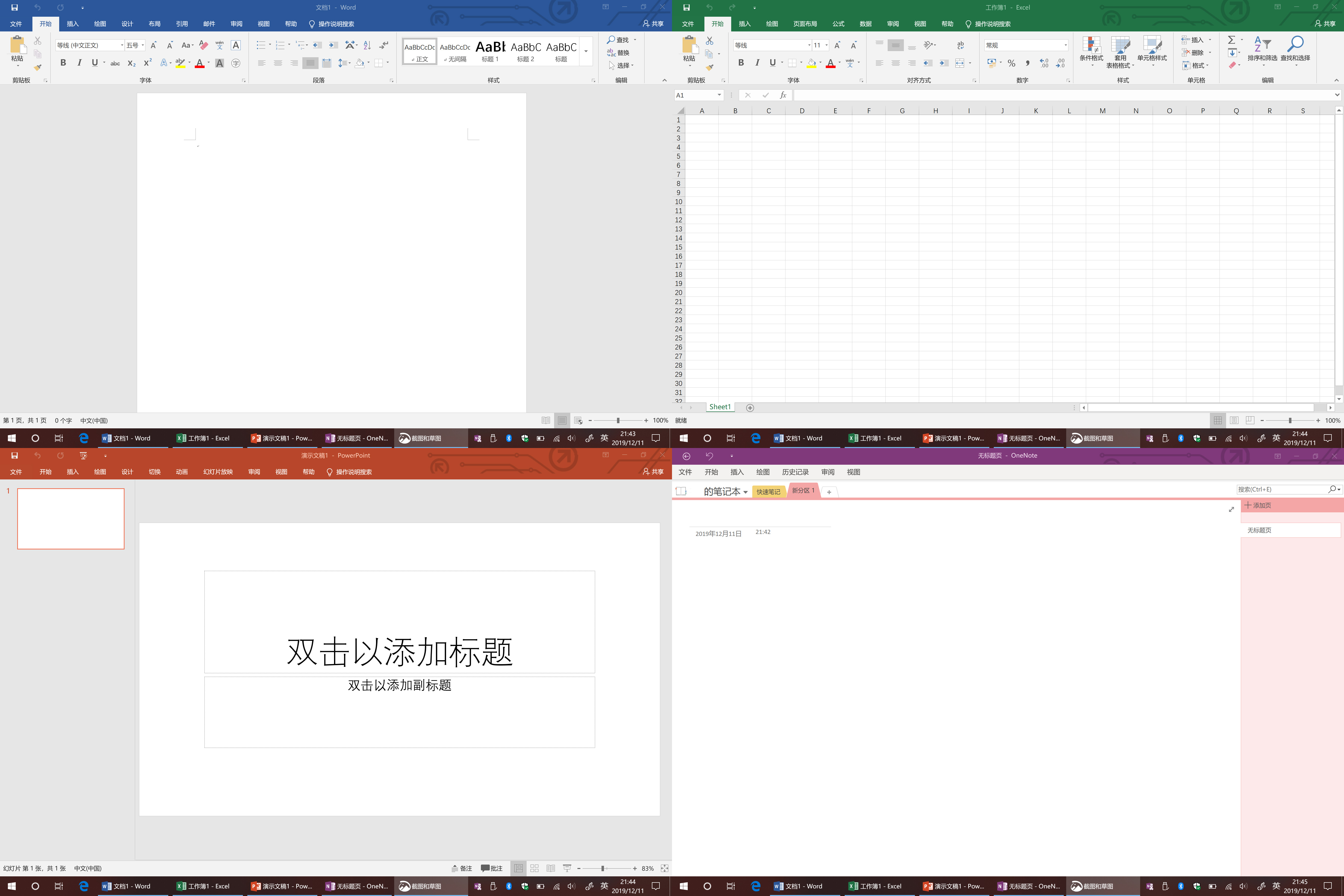Toggle superscript in Word ribbon
1344x896 pixels.
pyautogui.click(x=147, y=63)
